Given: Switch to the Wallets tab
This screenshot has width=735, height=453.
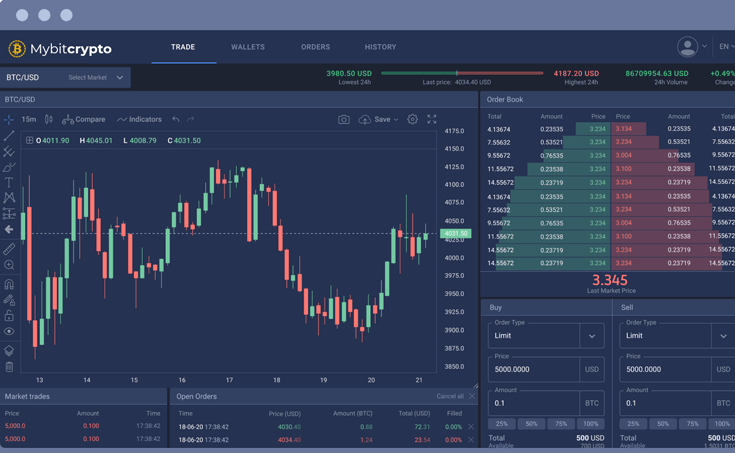Looking at the screenshot, I should point(248,47).
